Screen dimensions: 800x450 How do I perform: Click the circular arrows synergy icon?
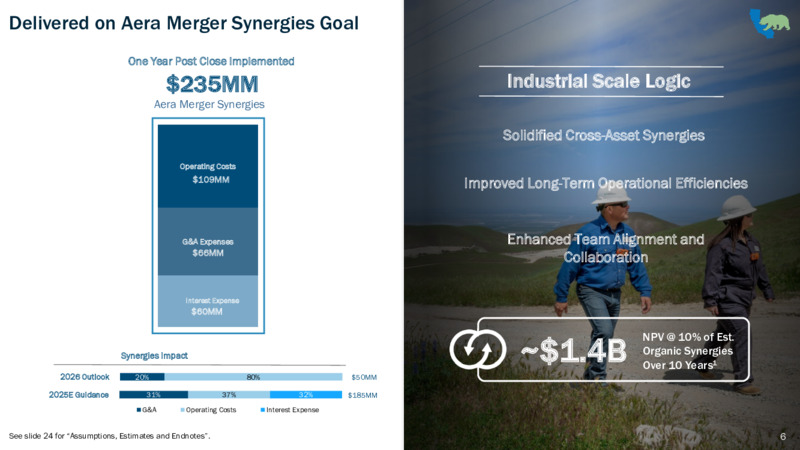[478, 349]
